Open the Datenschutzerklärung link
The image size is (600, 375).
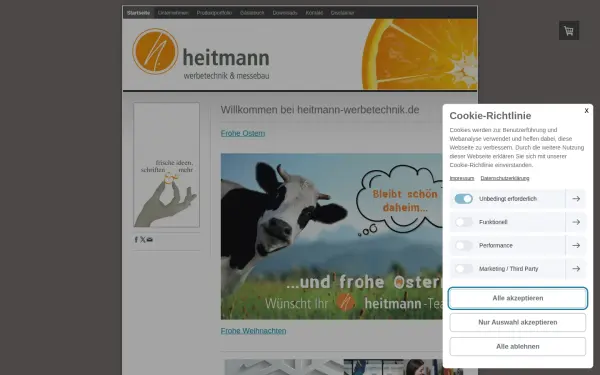point(505,178)
